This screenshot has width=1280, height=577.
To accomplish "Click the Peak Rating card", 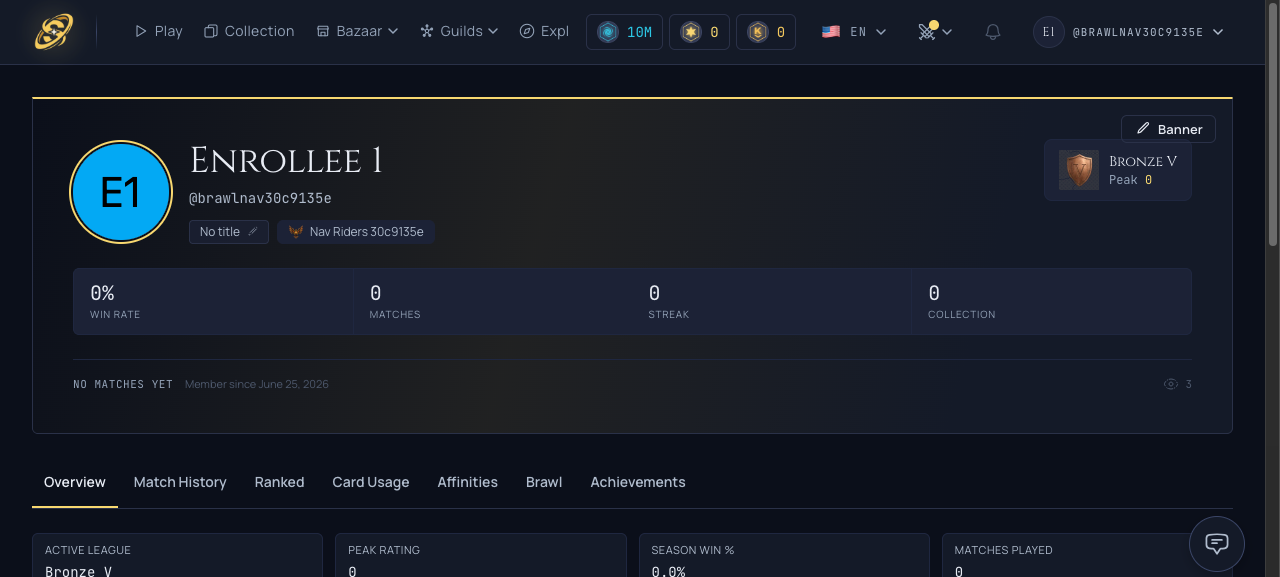I will tap(481, 555).
